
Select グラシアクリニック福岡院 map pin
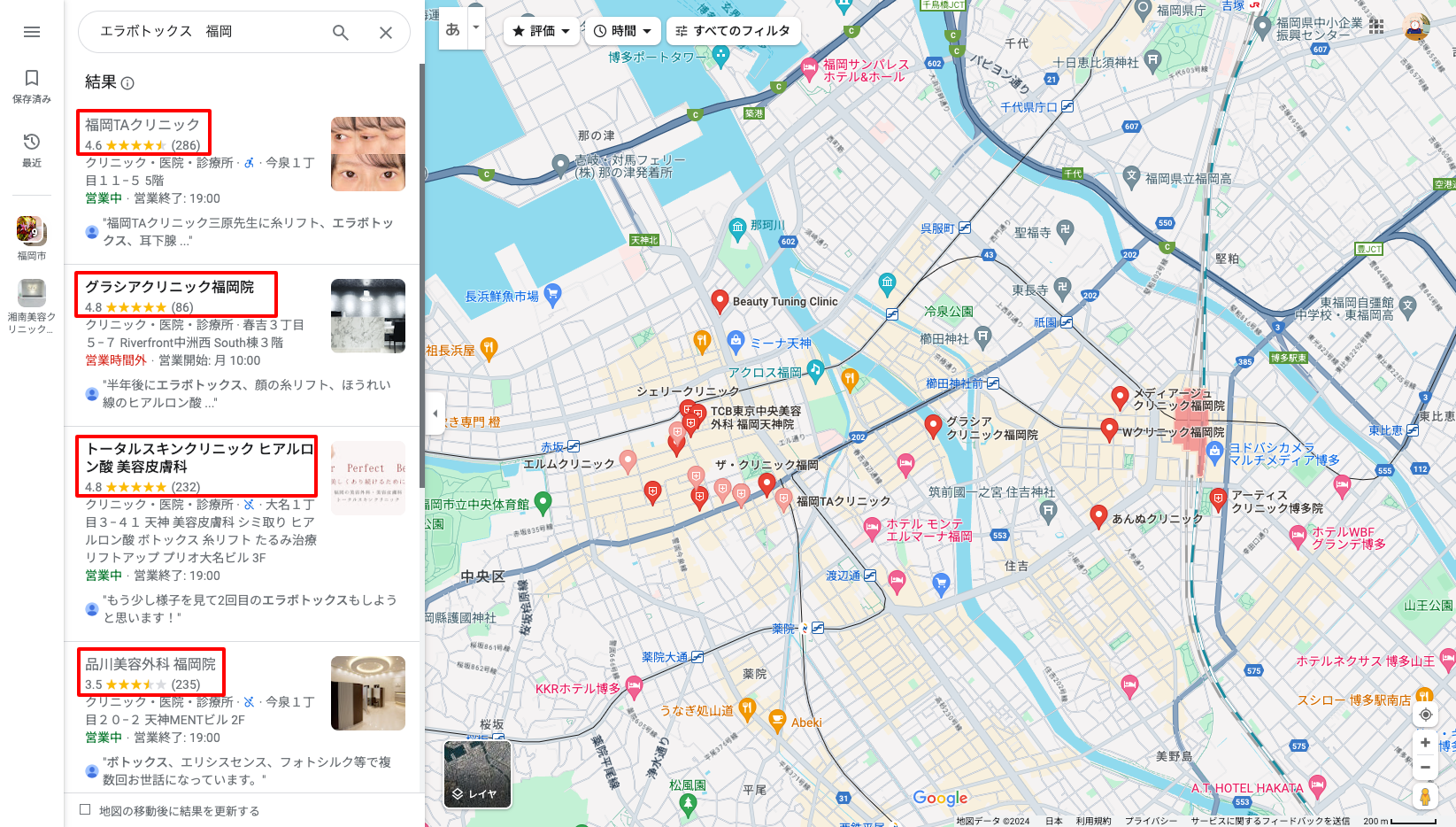933,427
